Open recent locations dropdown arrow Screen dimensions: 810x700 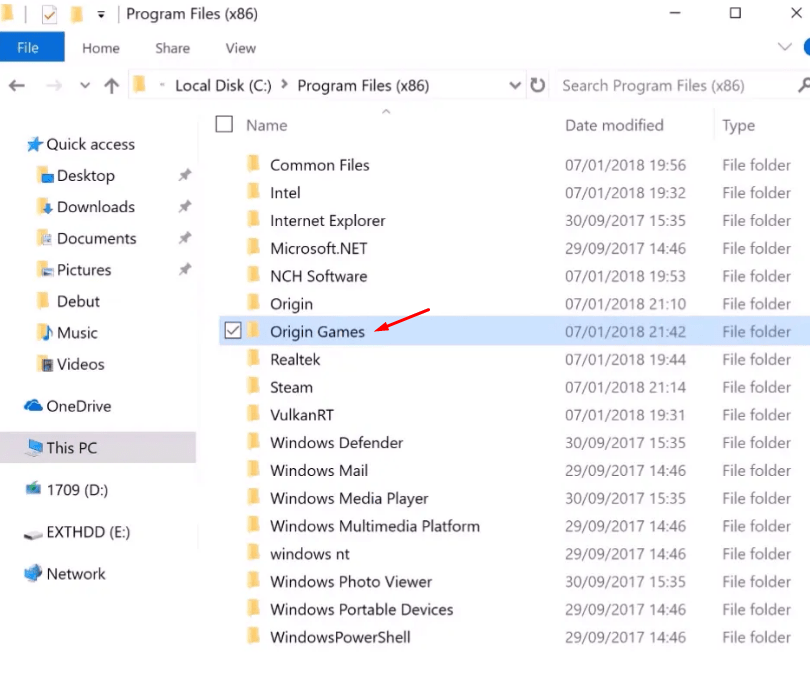[85, 86]
